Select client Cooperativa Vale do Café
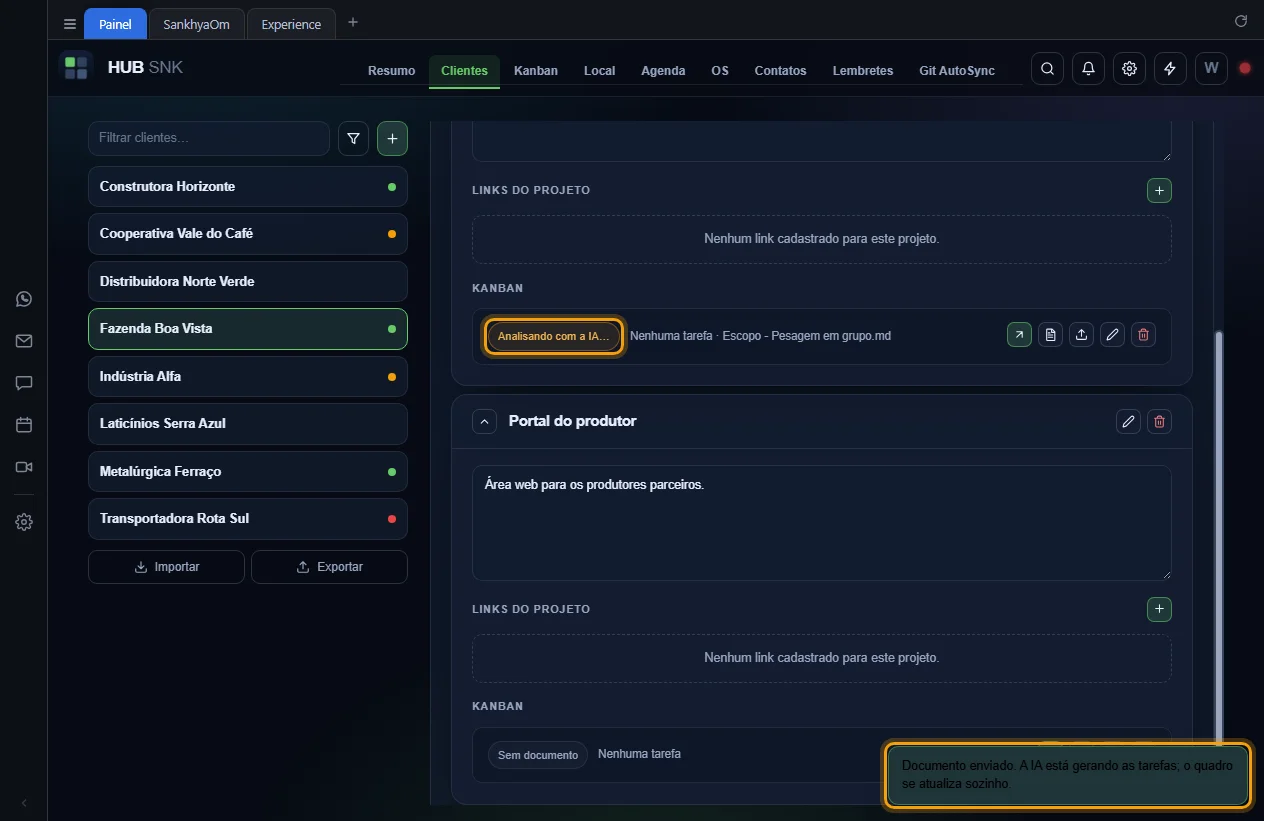The image size is (1264, 821). 248,233
